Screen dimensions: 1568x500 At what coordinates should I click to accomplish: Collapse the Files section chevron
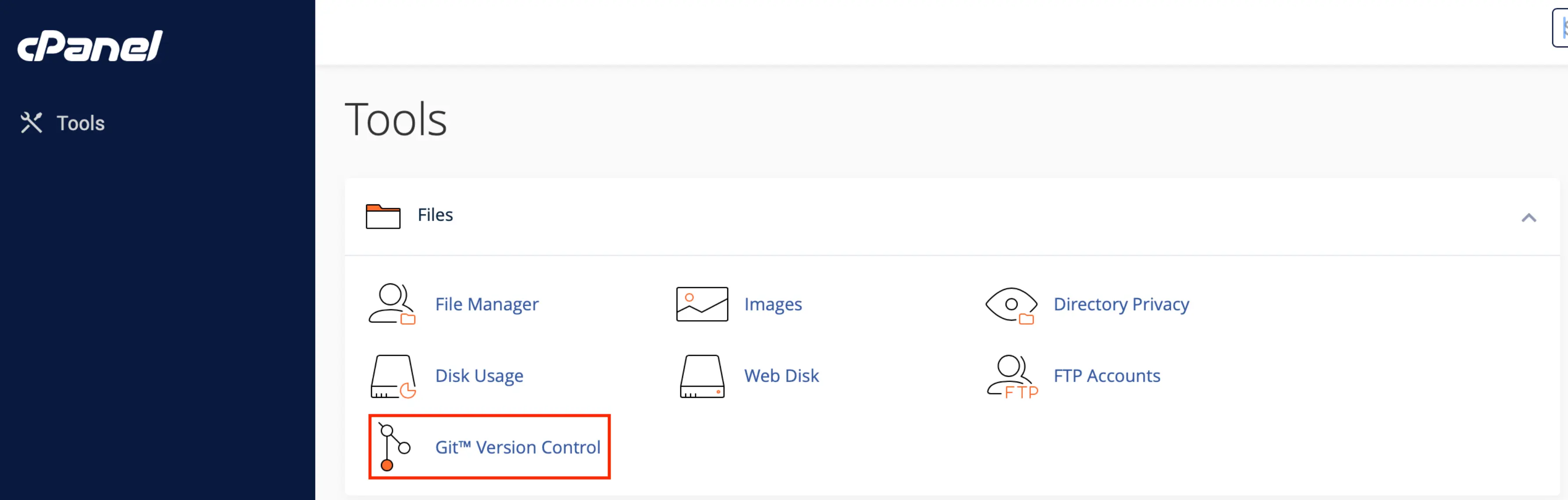click(x=1528, y=217)
